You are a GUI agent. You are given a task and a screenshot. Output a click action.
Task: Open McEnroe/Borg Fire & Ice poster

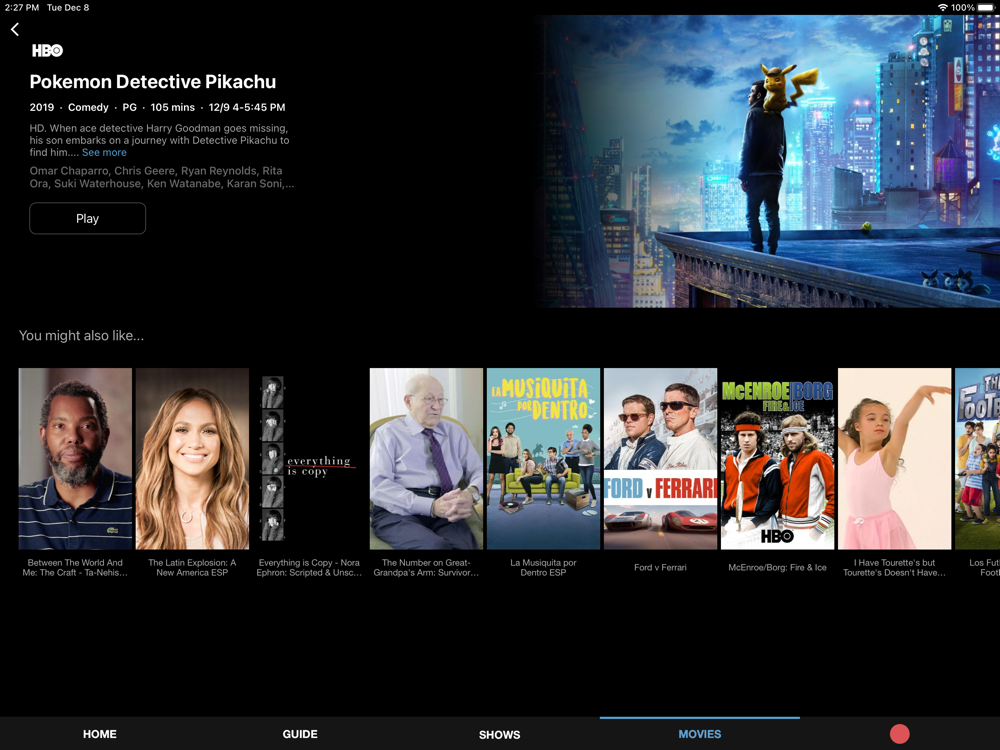pyautogui.click(x=777, y=459)
